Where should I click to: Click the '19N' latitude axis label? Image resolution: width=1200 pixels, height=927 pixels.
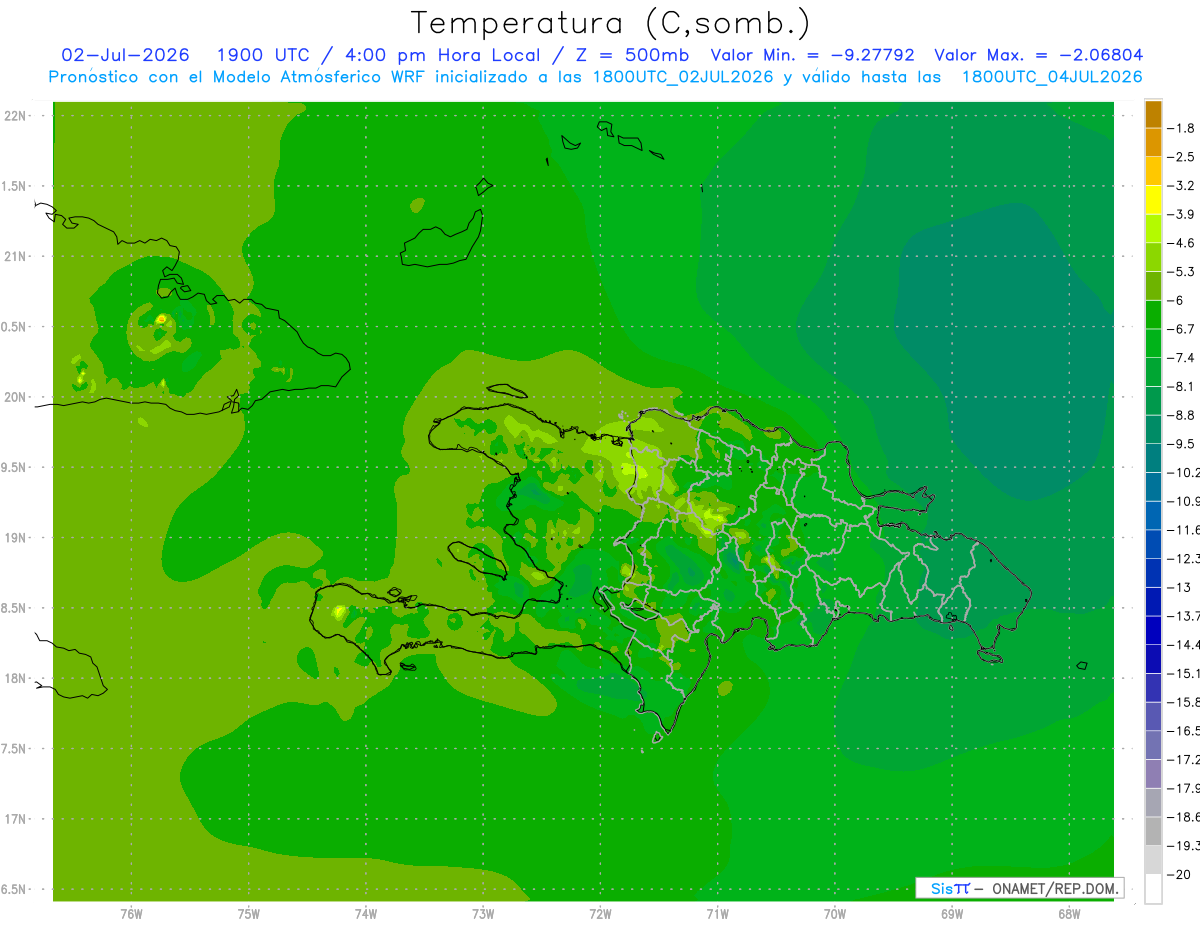coord(15,538)
